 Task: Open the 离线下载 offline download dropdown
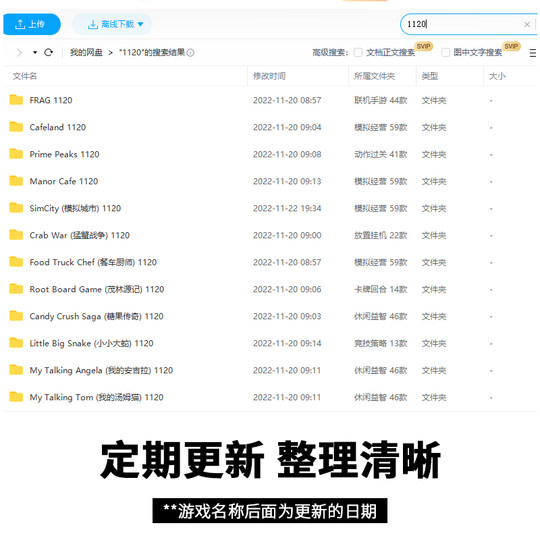(112, 24)
